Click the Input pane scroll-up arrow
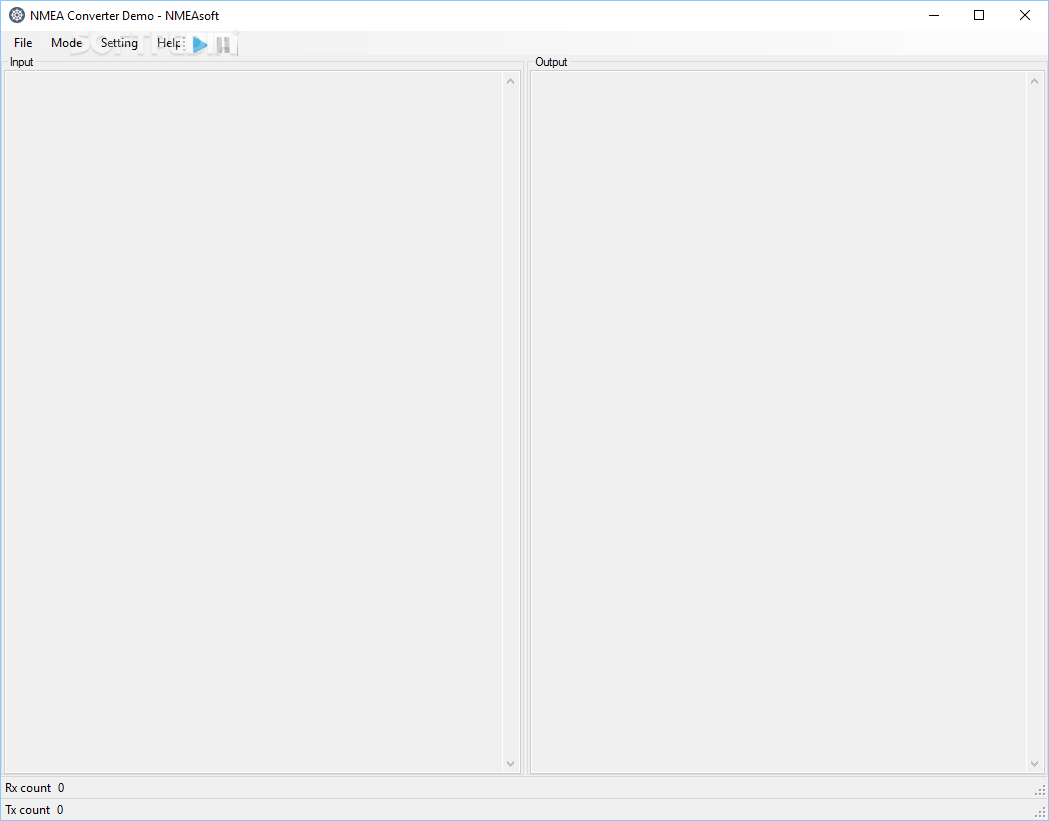Viewport: 1049px width, 821px height. tap(510, 82)
